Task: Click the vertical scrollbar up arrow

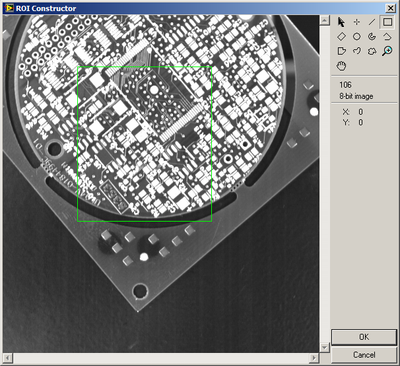Action: click(x=324, y=20)
